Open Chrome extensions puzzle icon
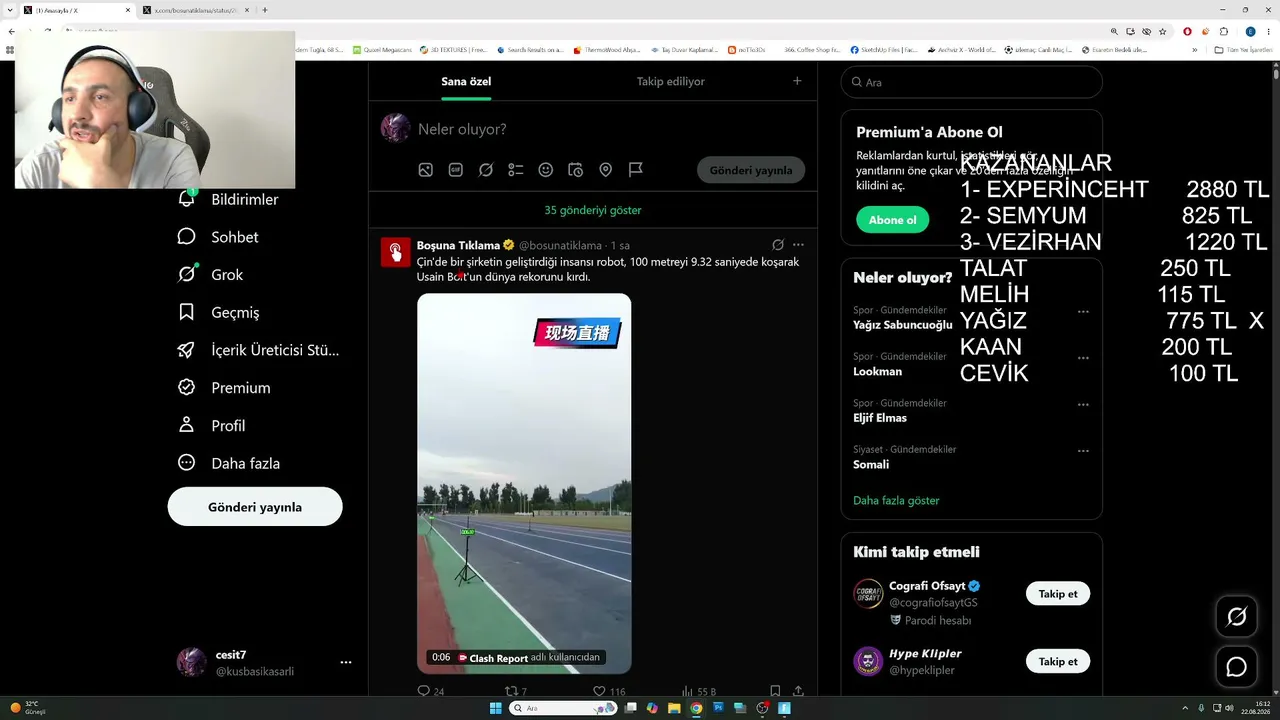Screen dimensions: 1280x720 click(1223, 31)
